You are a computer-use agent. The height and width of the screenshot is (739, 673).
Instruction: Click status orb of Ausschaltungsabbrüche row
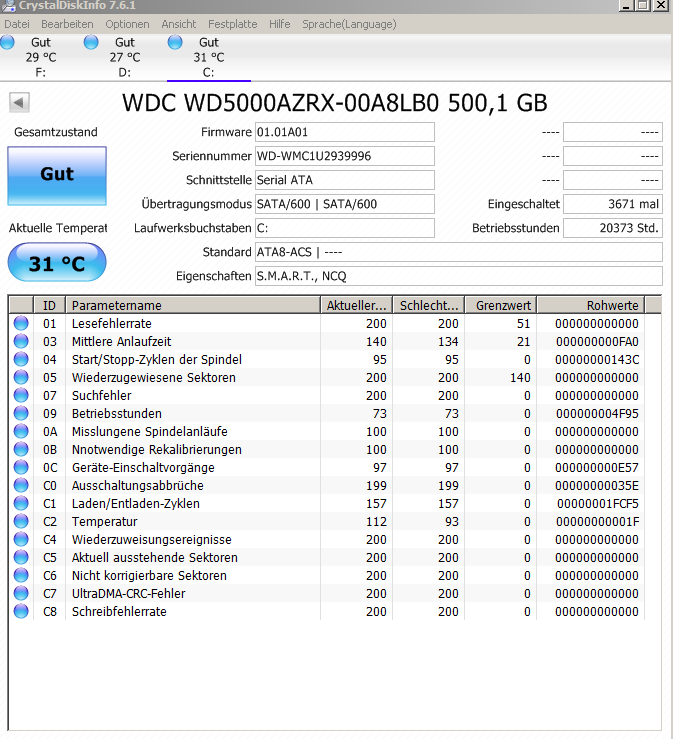pyautogui.click(x=21, y=485)
